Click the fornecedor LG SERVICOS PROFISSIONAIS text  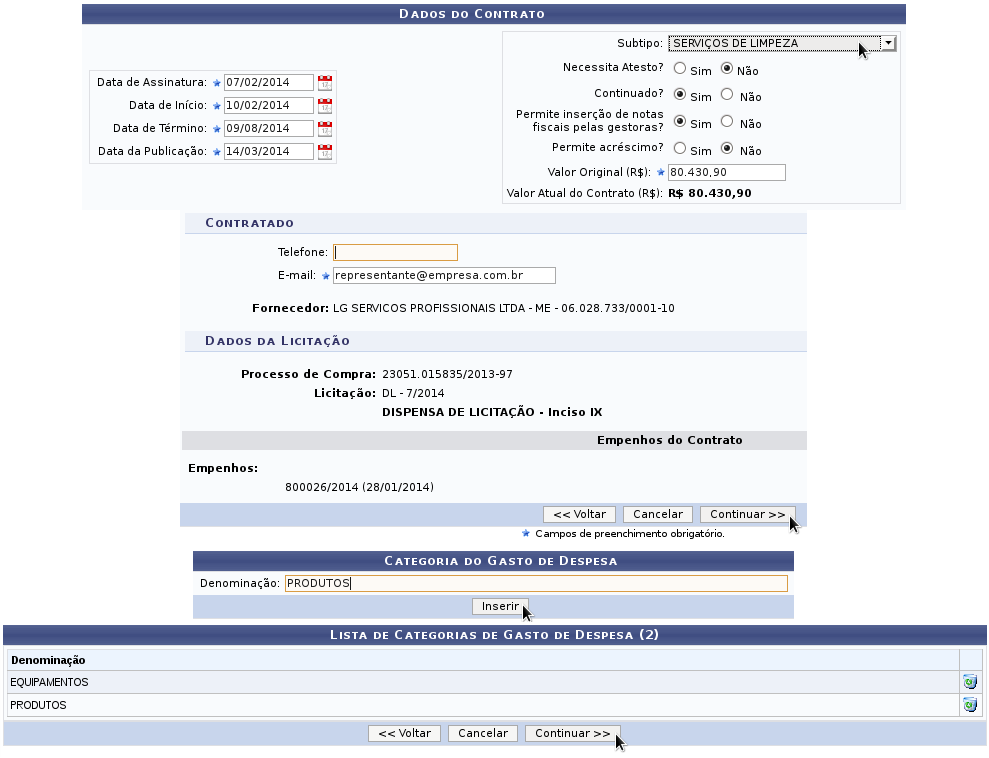(x=503, y=308)
